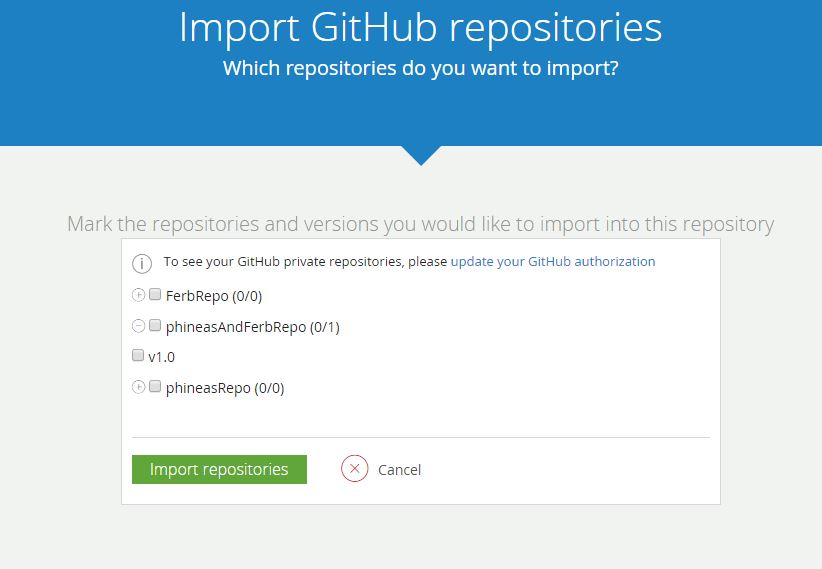Click the Cancel text label
822x569 pixels.
tap(399, 470)
